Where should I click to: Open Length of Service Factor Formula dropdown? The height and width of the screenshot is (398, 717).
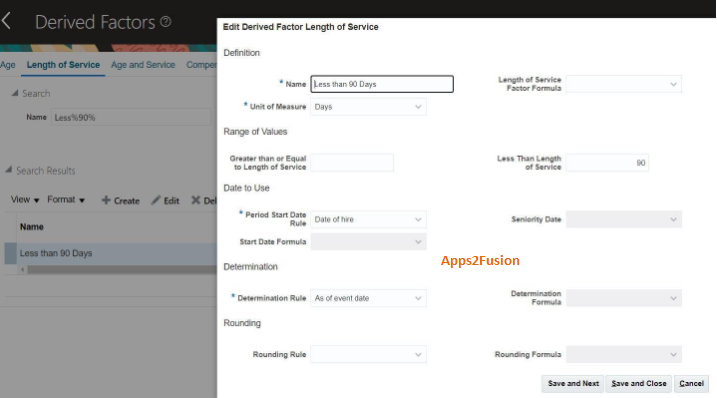(624, 84)
